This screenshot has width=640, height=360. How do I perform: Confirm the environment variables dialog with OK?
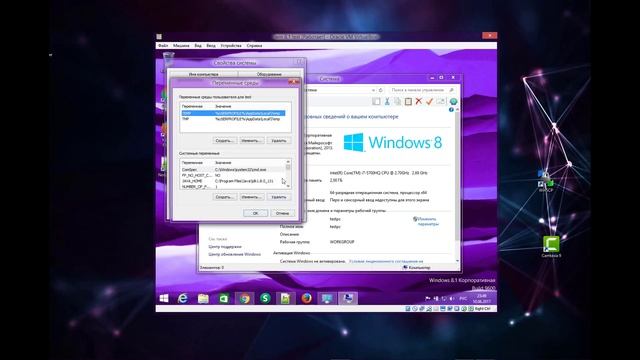[x=256, y=213]
